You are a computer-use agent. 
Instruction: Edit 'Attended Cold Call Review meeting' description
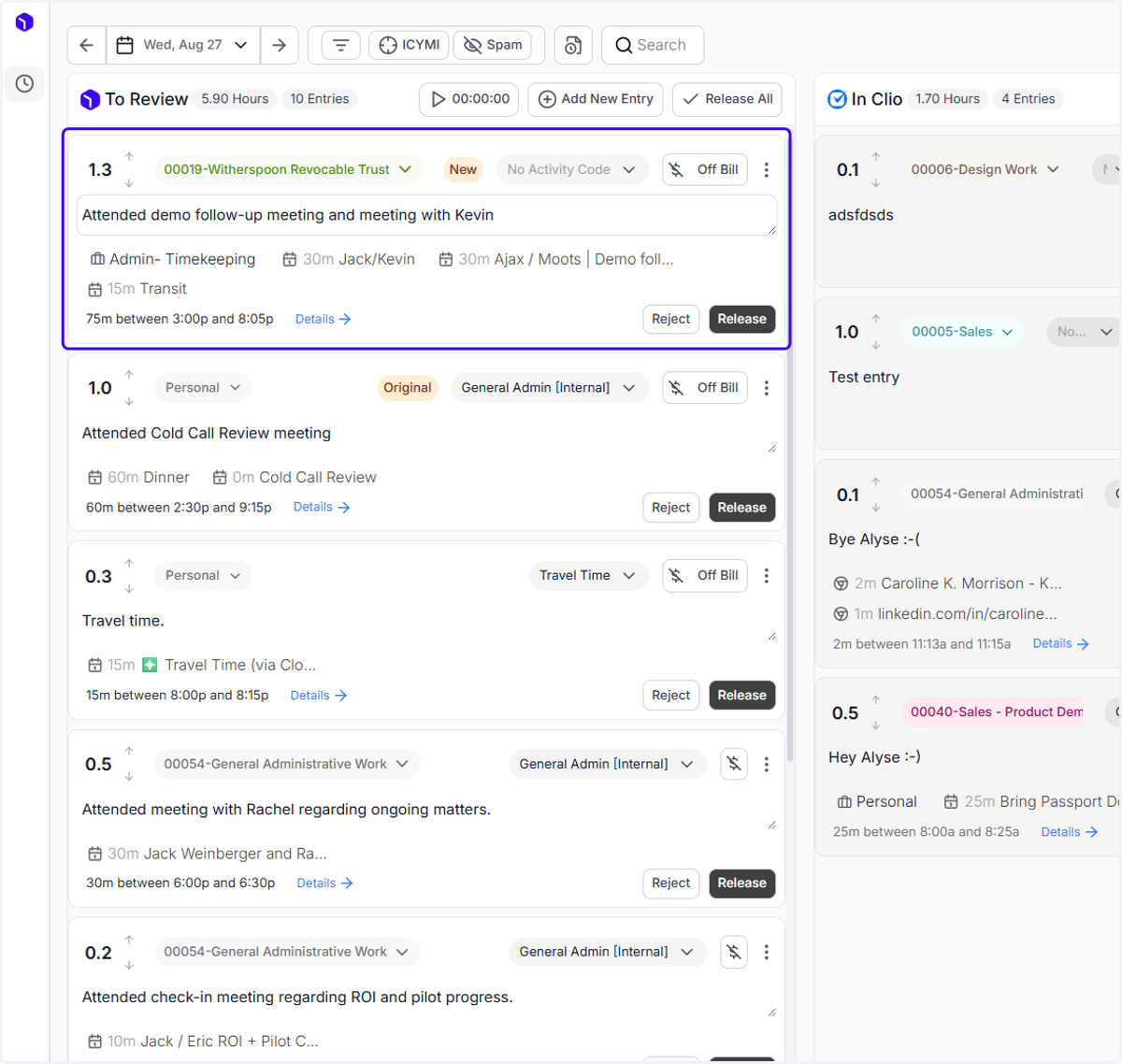click(427, 434)
